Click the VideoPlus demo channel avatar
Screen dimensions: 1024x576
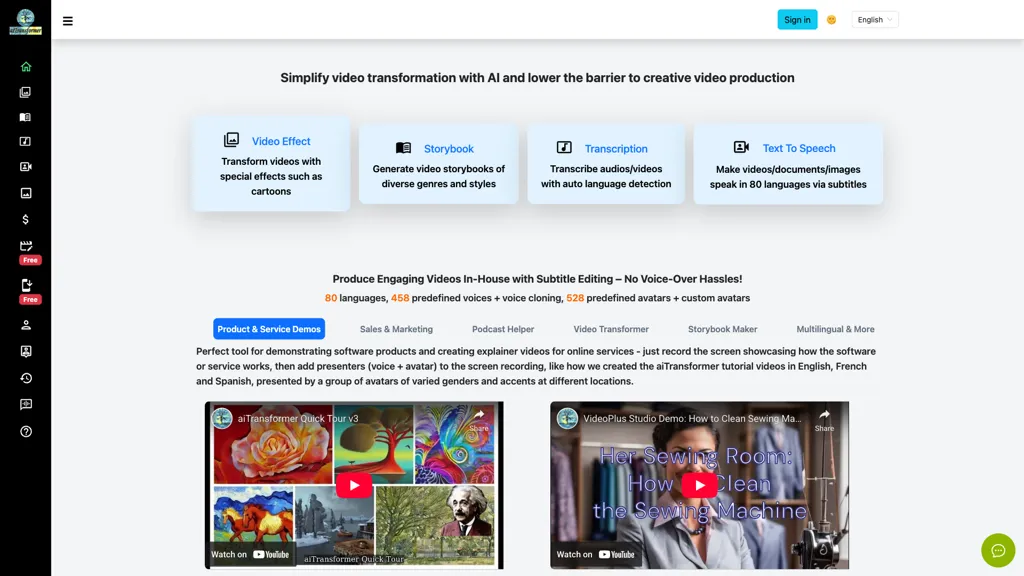[x=567, y=418]
